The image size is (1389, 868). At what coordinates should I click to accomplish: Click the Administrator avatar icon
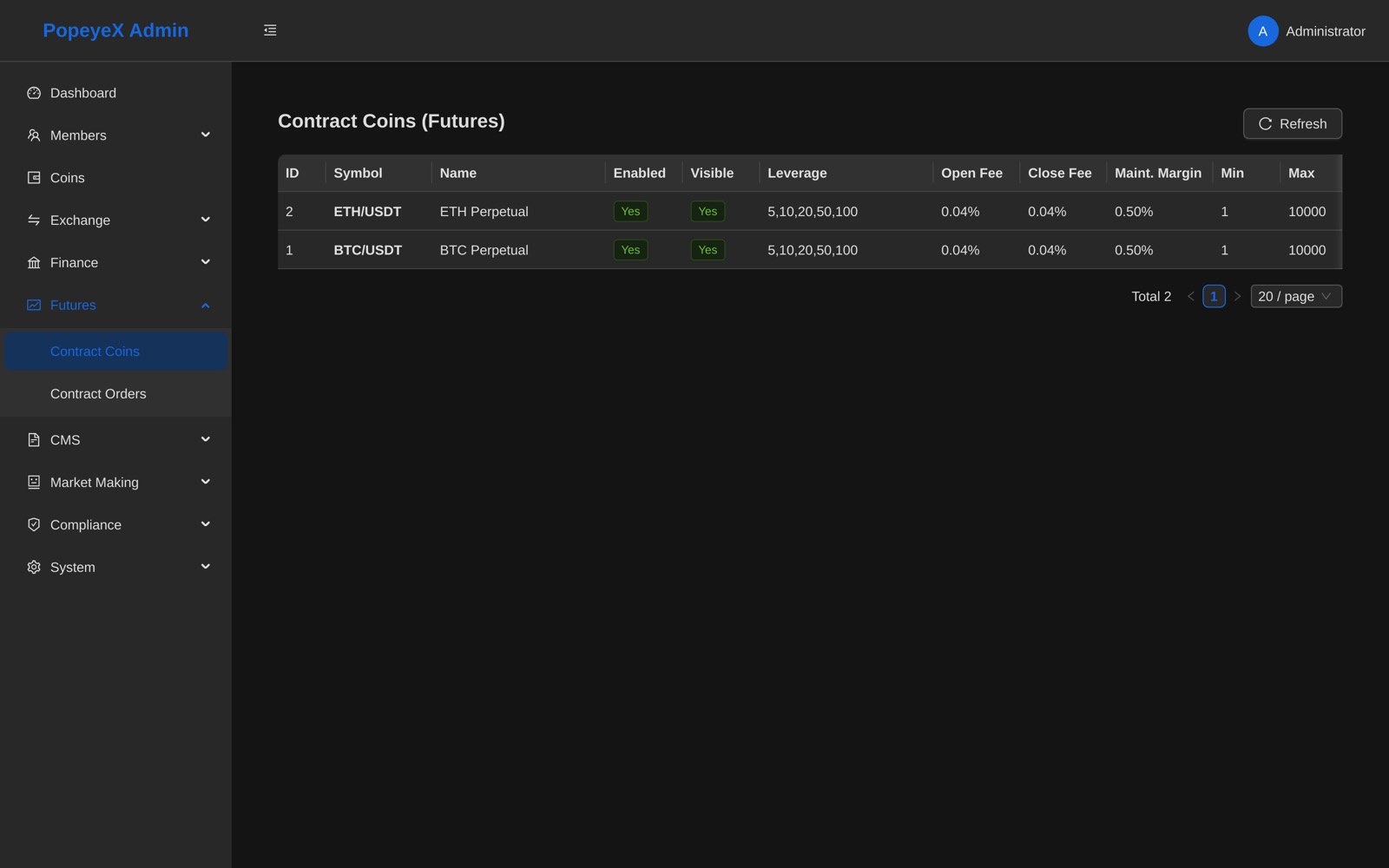point(1262,31)
